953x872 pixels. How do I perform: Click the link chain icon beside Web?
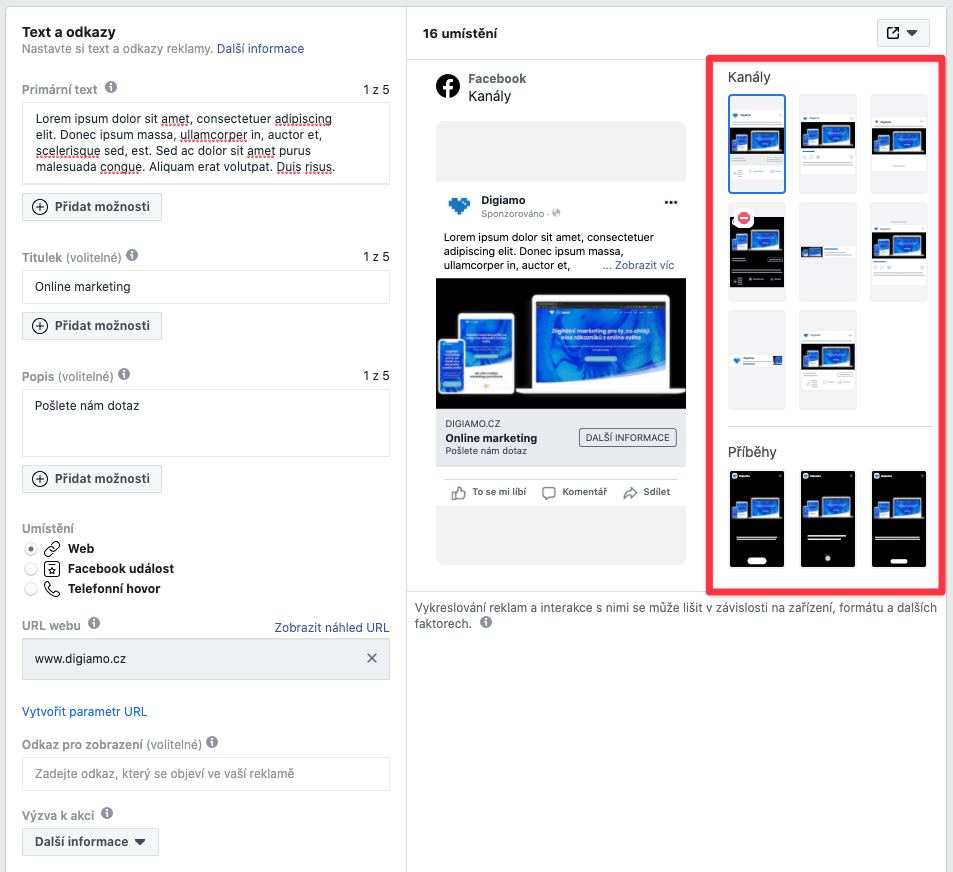52,549
